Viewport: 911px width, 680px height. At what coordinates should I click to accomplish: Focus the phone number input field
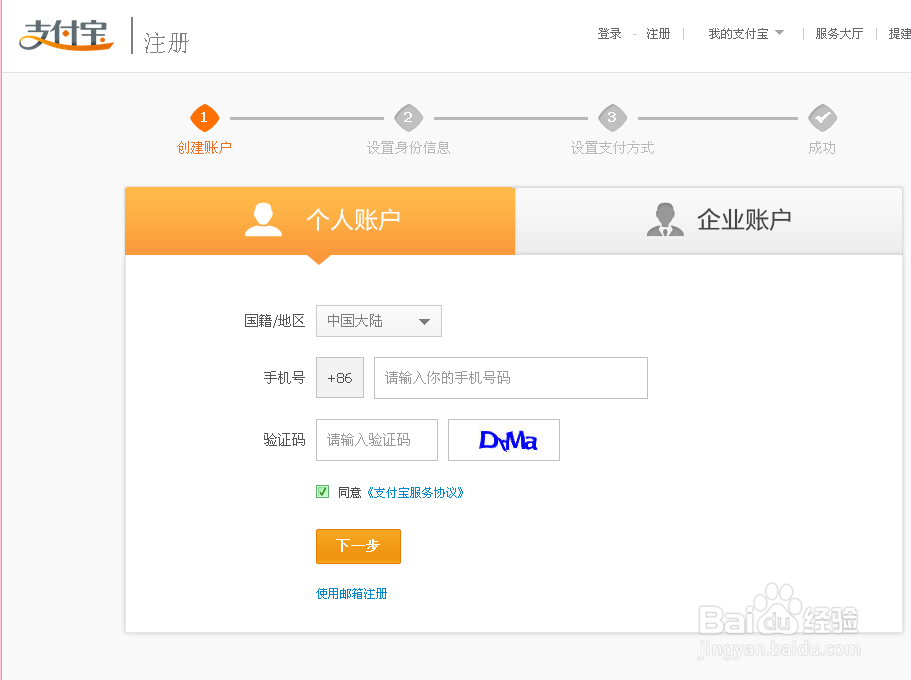coord(511,378)
